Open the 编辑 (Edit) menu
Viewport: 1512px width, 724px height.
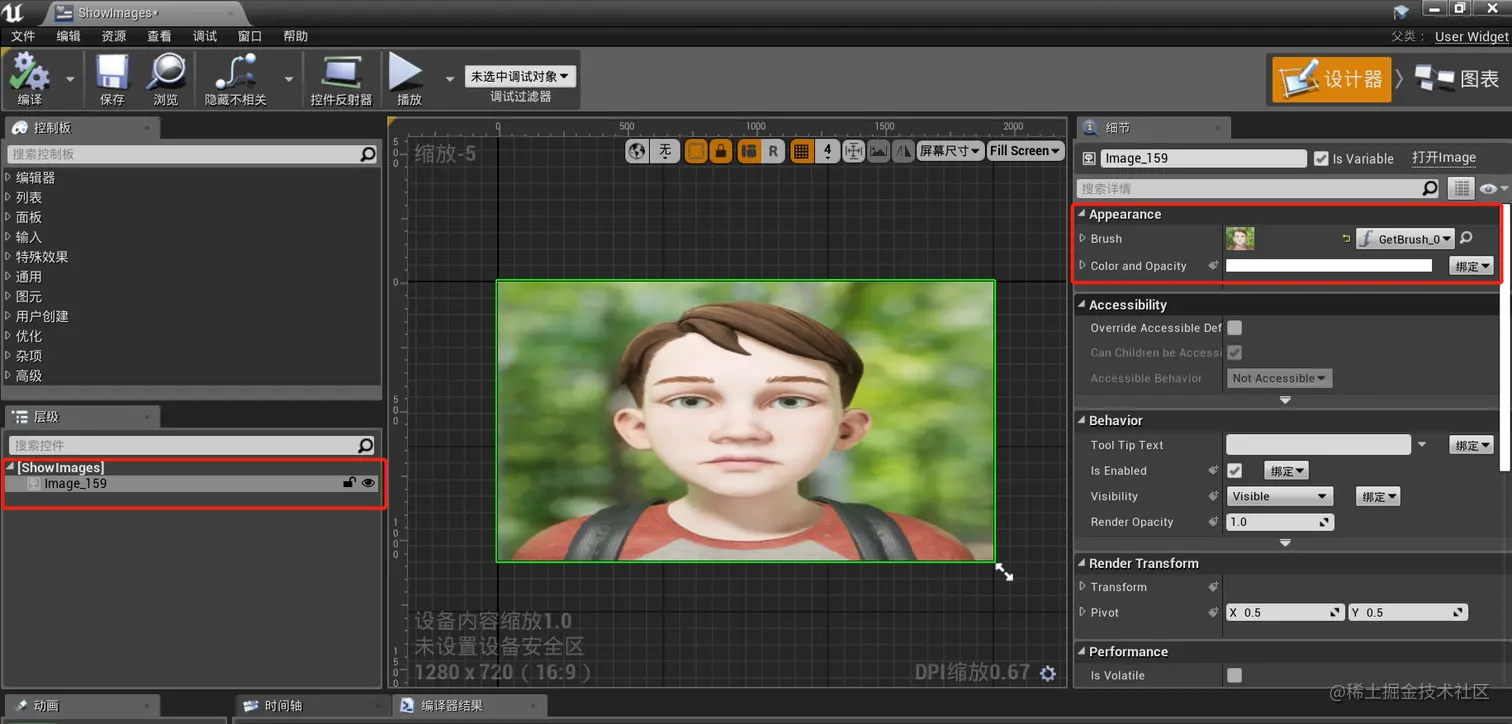[x=69, y=36]
